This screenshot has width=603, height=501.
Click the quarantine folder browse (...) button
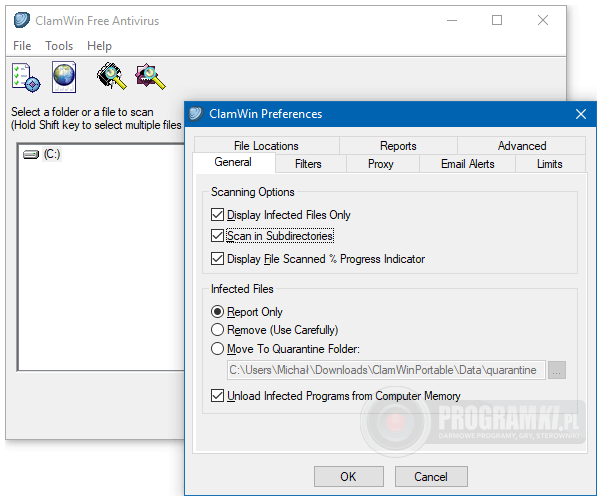point(556,370)
